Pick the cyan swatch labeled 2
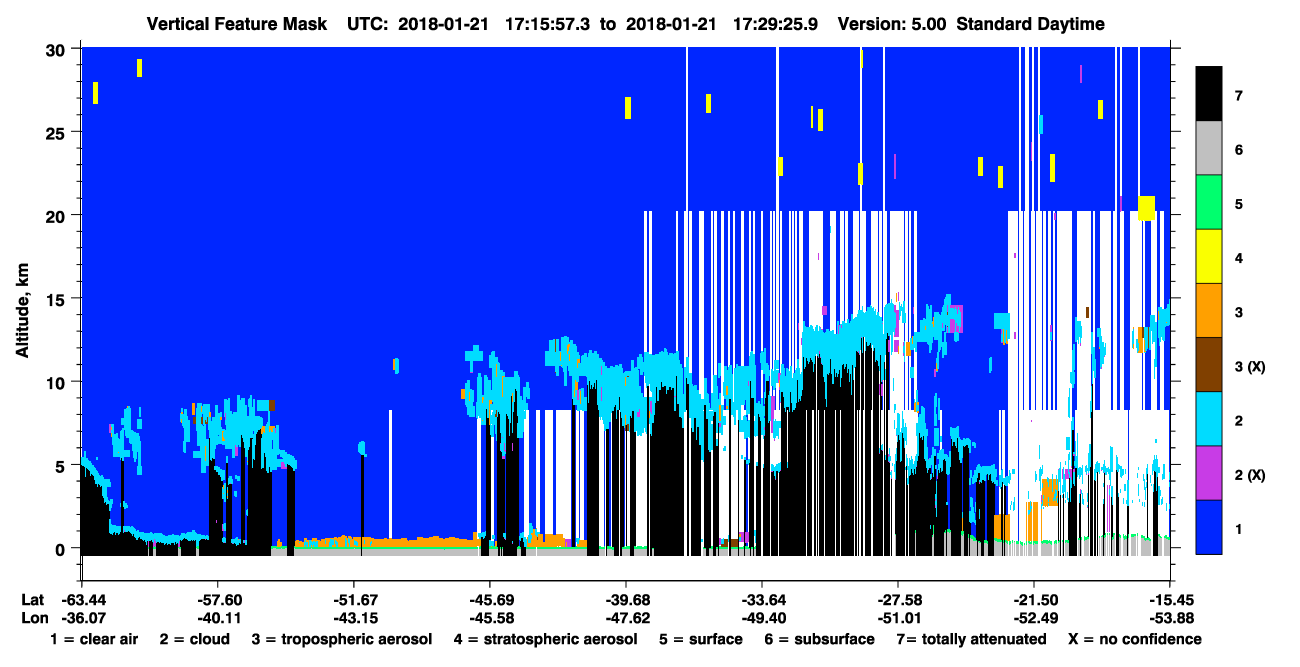 (x=1209, y=419)
